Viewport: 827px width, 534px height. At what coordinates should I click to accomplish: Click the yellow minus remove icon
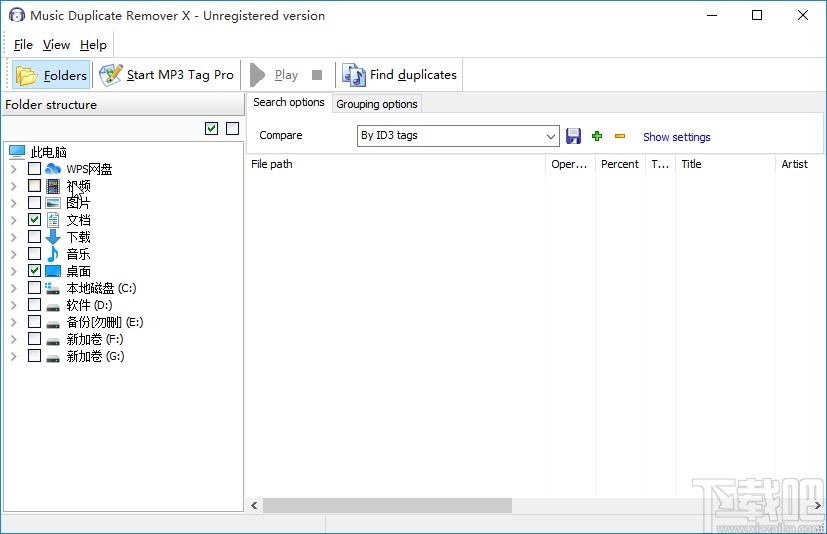620,136
